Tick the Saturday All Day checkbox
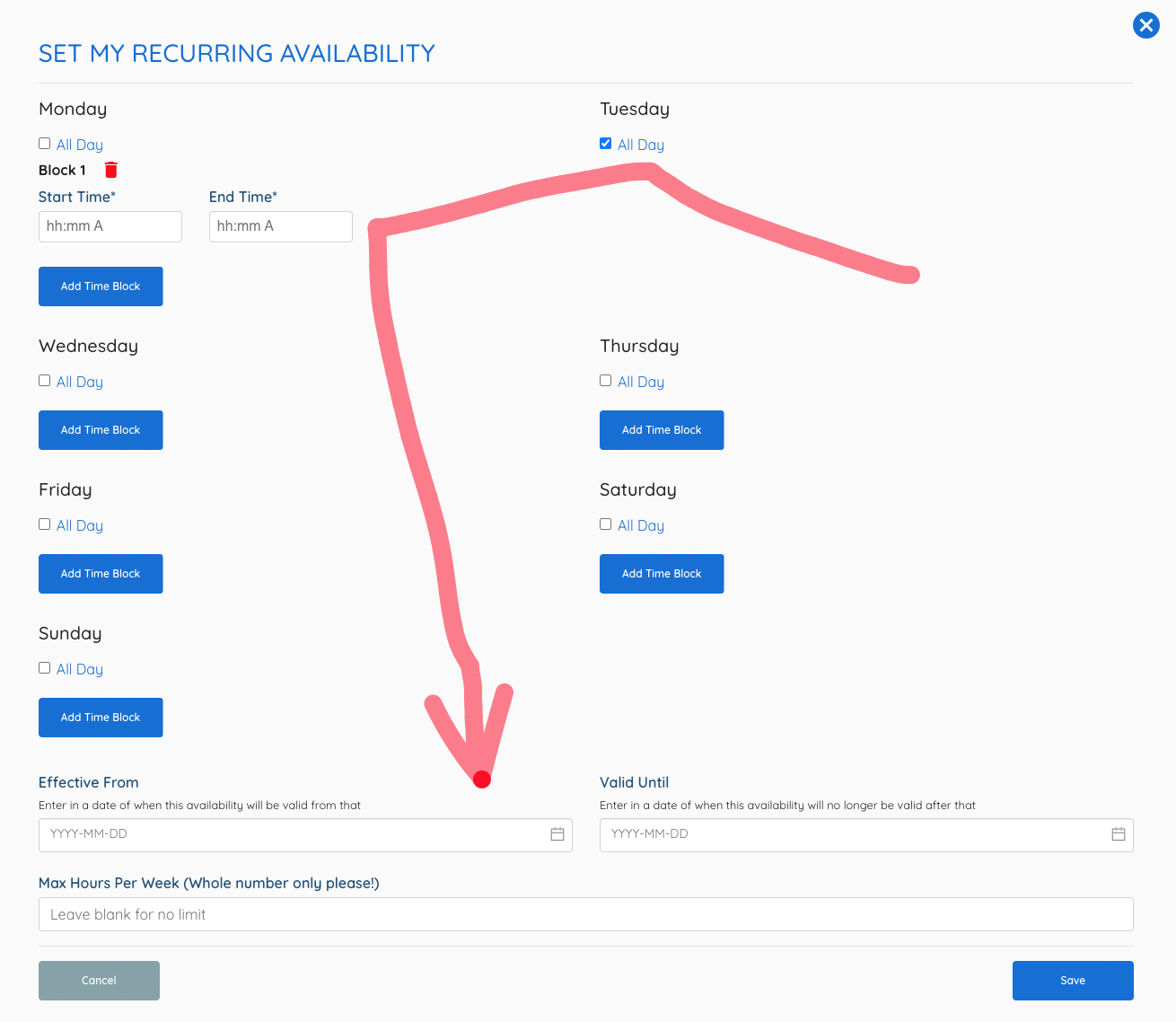 pyautogui.click(x=606, y=524)
